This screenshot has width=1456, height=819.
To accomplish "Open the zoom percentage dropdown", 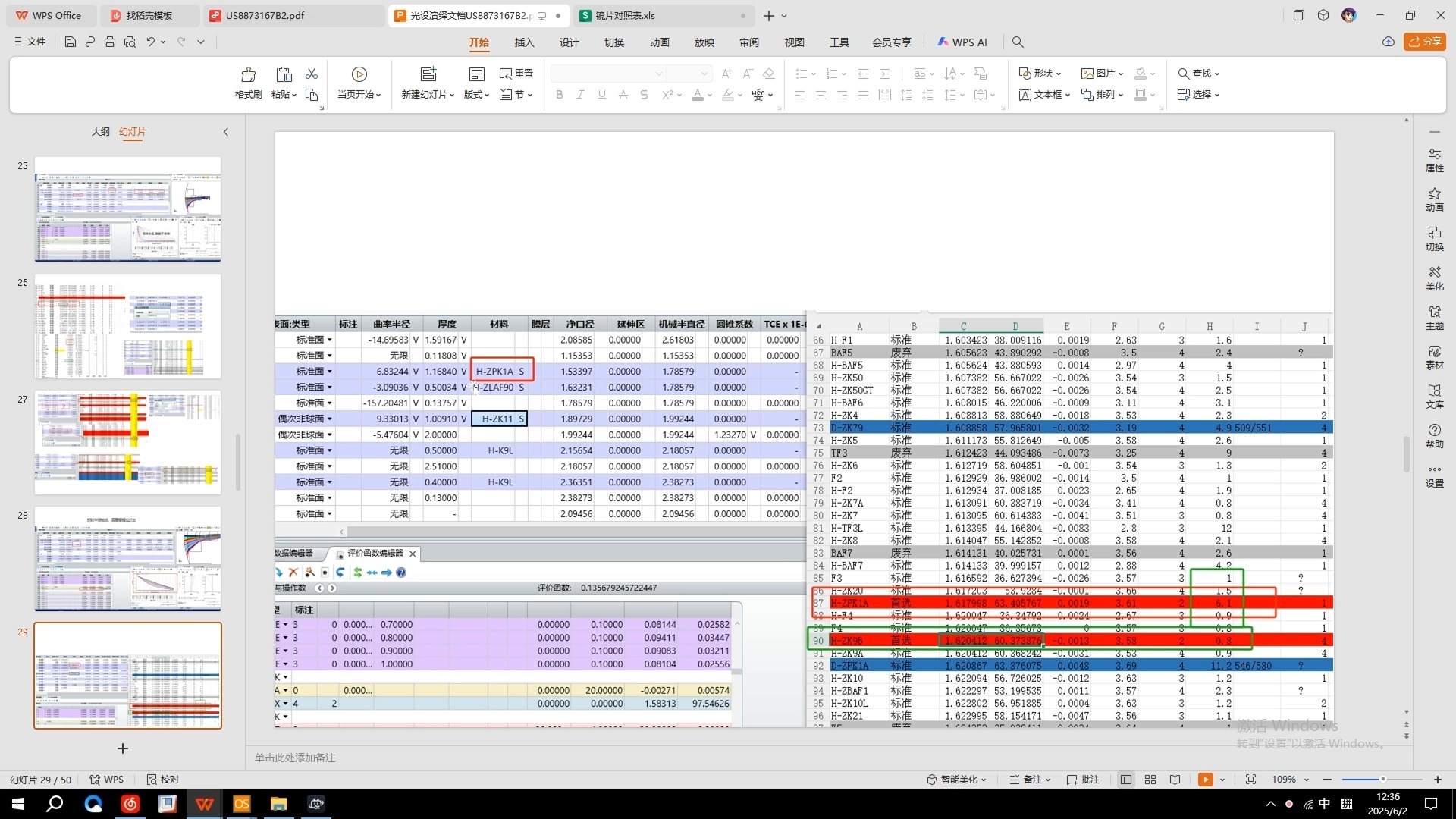I will (x=1307, y=780).
